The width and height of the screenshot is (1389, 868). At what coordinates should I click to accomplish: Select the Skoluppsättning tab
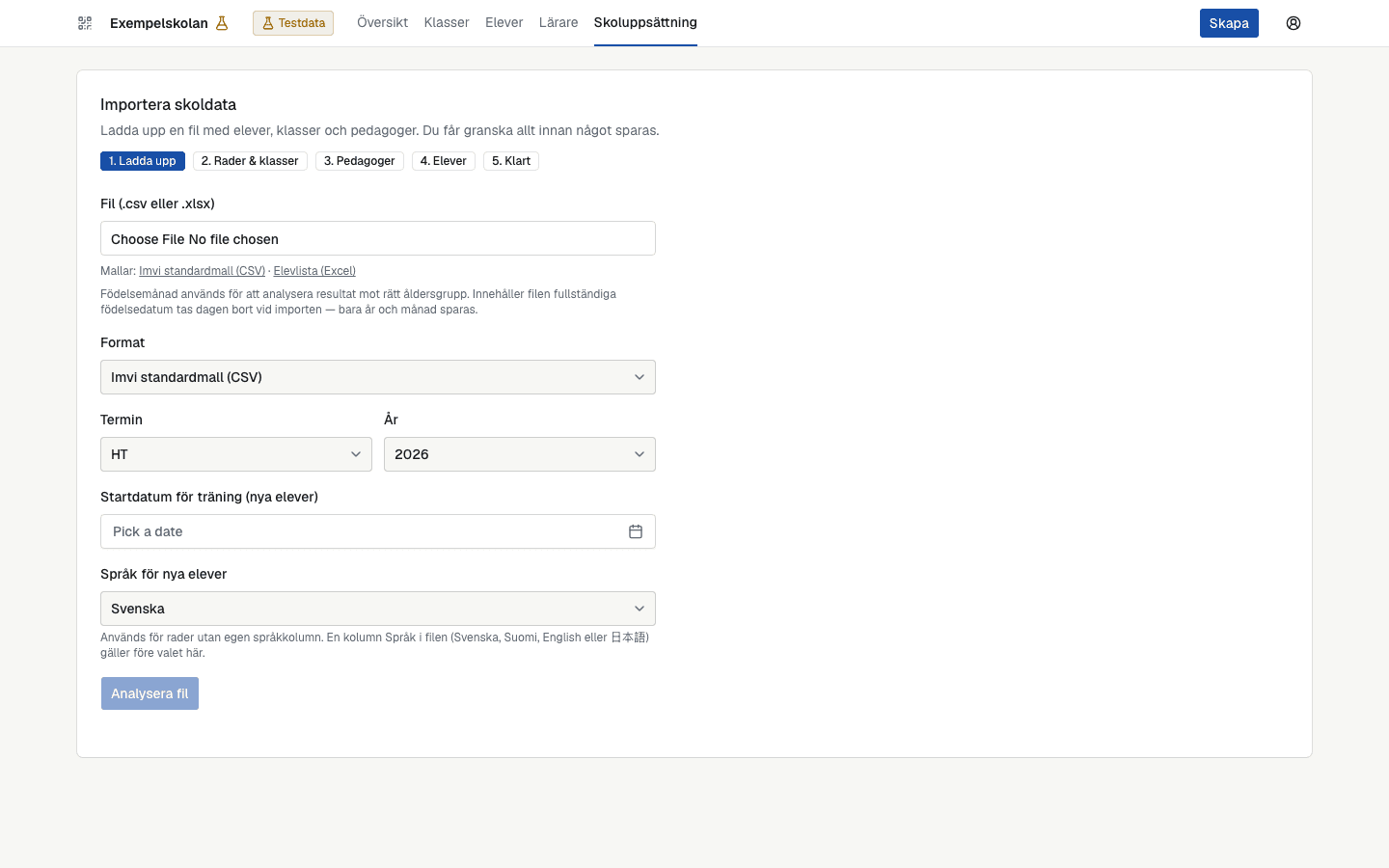point(645,22)
